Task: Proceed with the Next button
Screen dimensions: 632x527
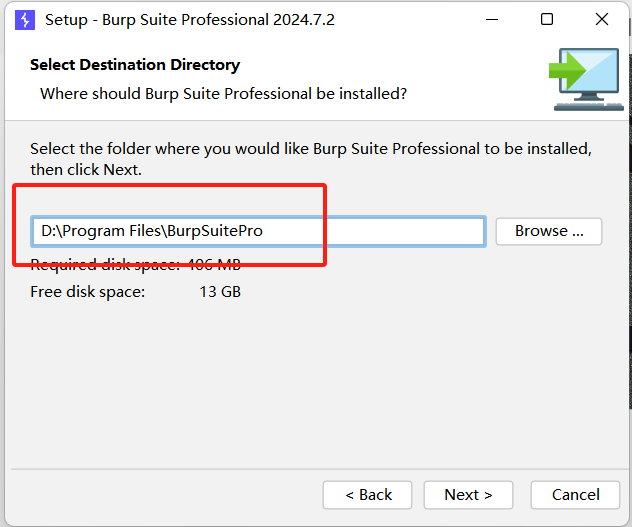Action: pyautogui.click(x=468, y=495)
